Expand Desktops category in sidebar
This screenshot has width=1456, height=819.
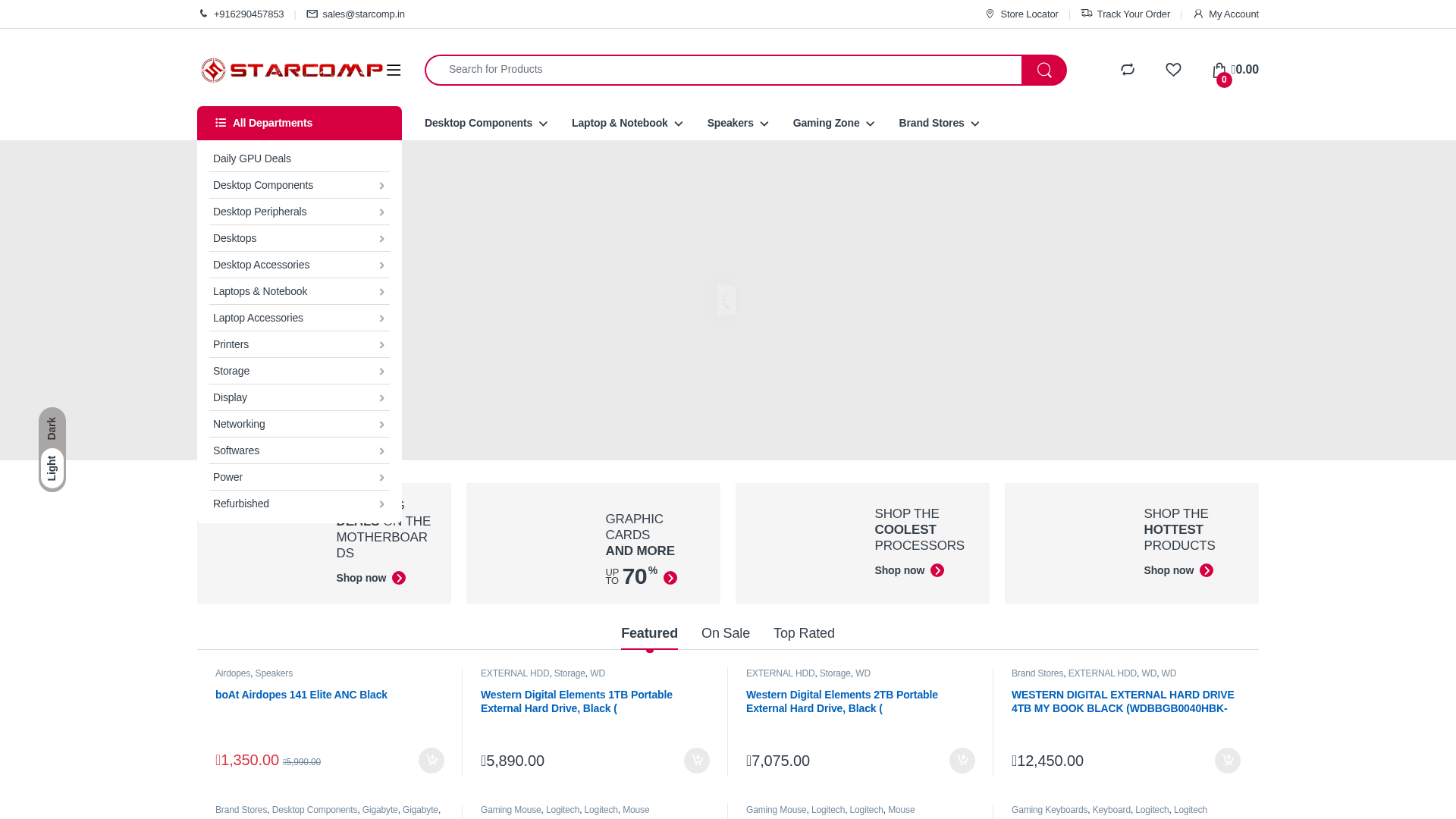click(300, 238)
